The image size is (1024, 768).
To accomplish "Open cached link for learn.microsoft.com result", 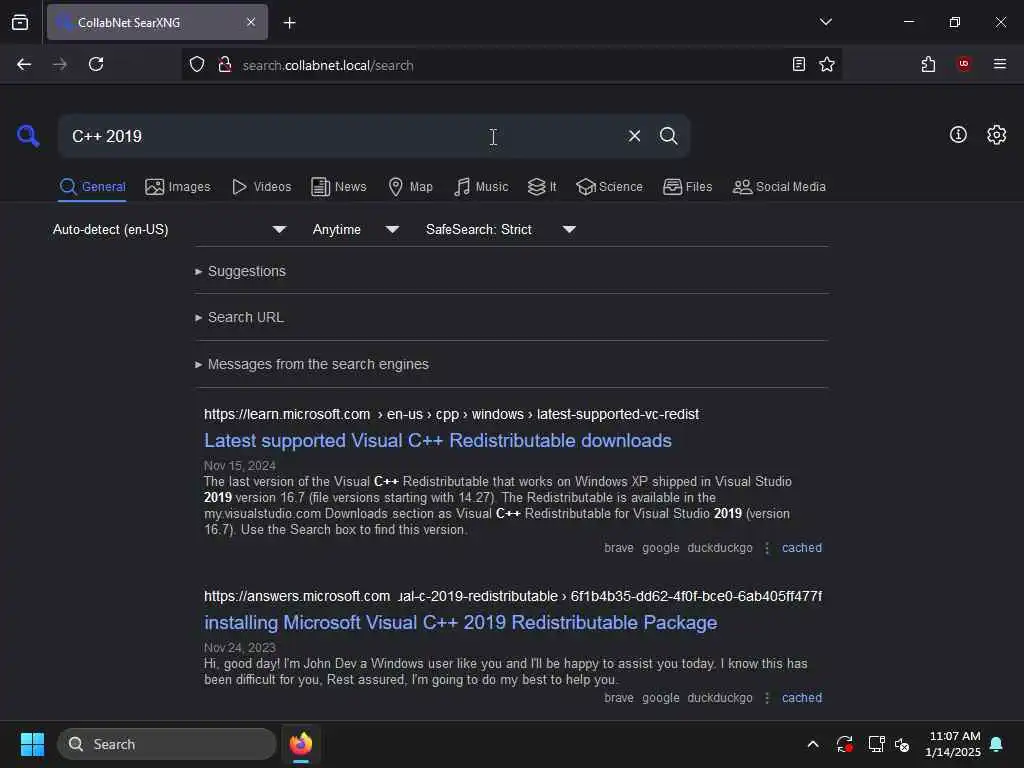I will pos(802,548).
